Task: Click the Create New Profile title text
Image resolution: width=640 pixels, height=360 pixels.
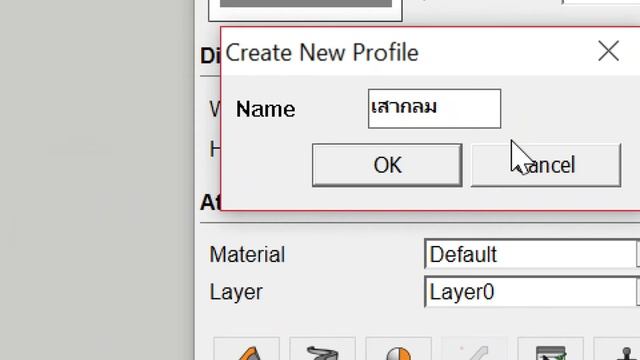Action: coord(322,53)
